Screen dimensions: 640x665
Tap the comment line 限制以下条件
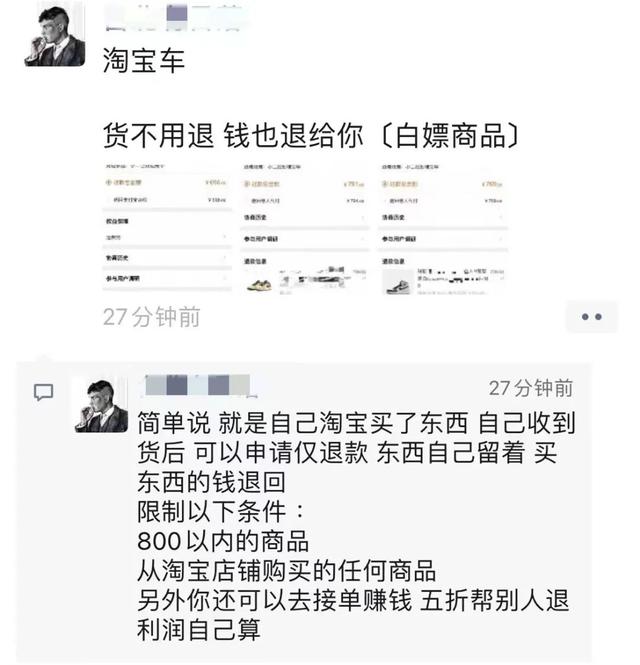click(x=221, y=512)
